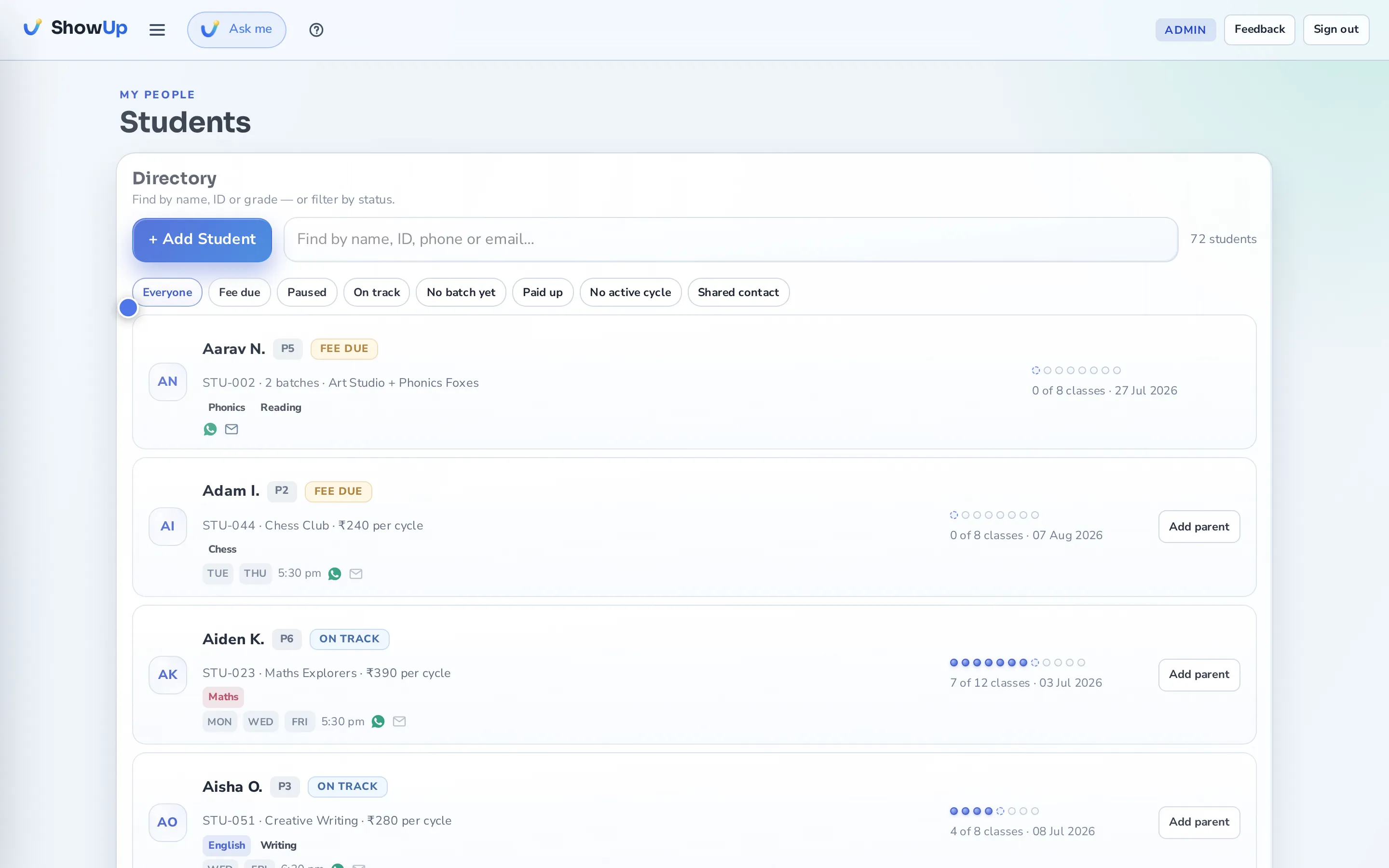
Task: Click the Writing subject tag
Action: (278, 846)
